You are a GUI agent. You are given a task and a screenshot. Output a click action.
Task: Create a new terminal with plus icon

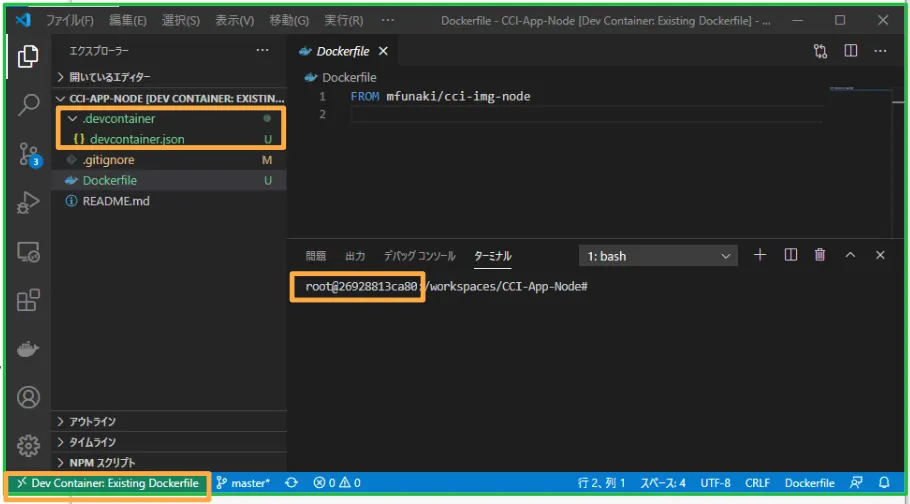point(760,255)
